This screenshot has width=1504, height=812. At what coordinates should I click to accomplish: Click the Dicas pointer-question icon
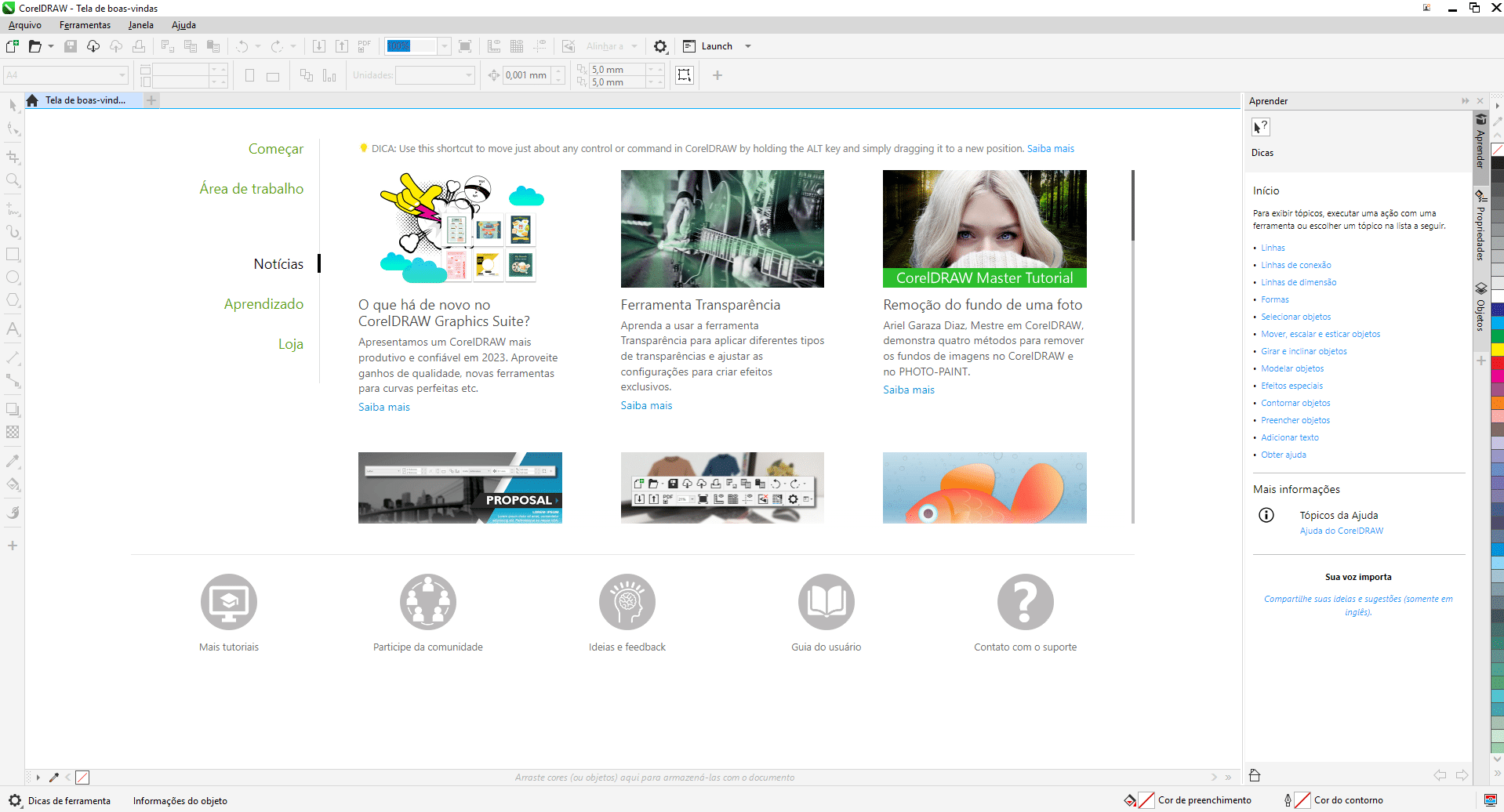(1260, 127)
